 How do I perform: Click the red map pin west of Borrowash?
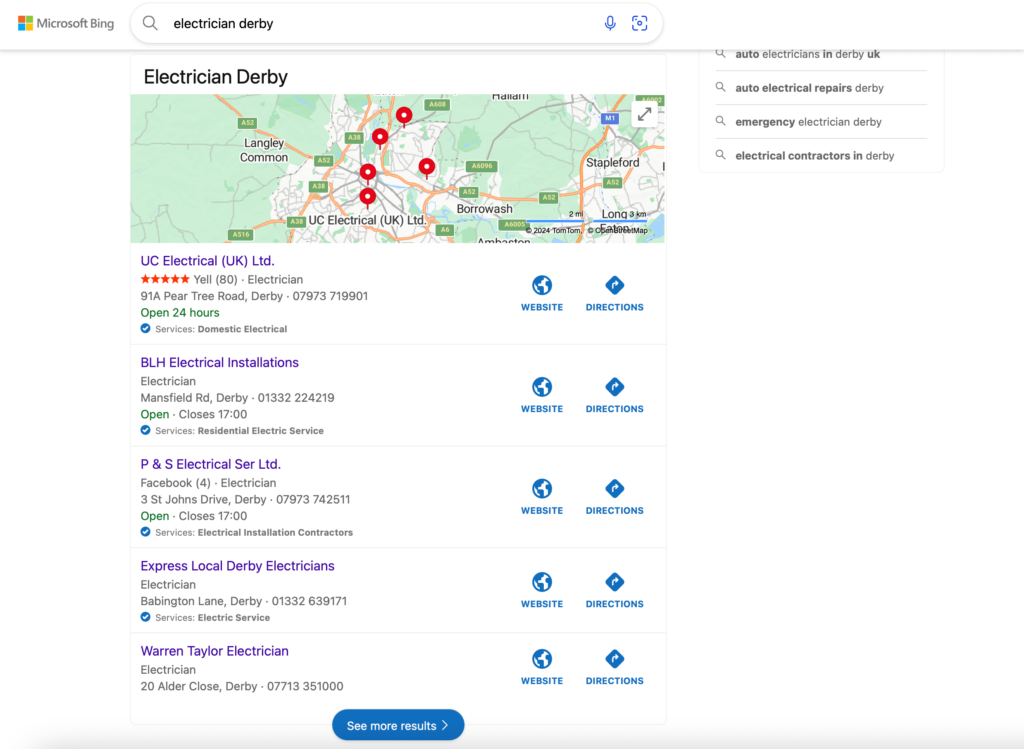(x=427, y=168)
